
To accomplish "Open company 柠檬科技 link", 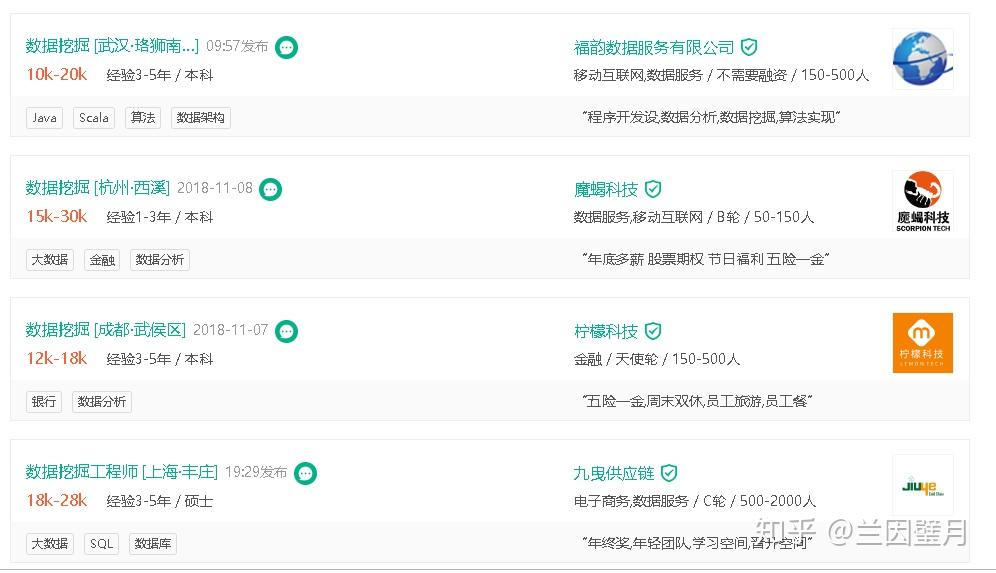I will [605, 332].
